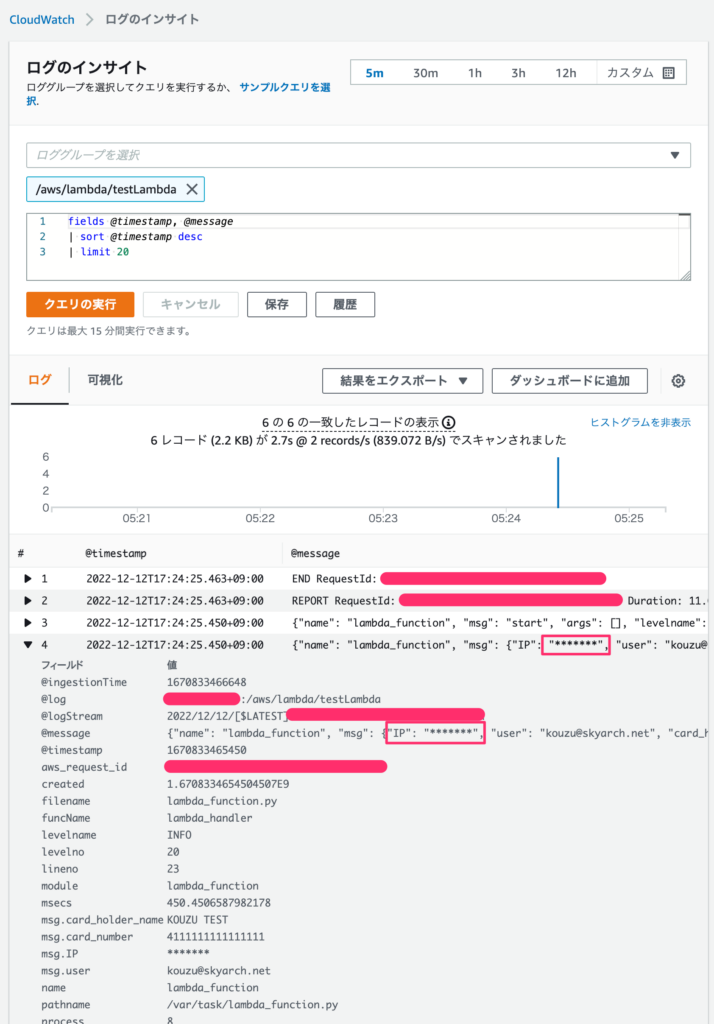Image resolution: width=714 pixels, height=1024 pixels.
Task: Click the END RequestId message text
Action: pos(334,579)
